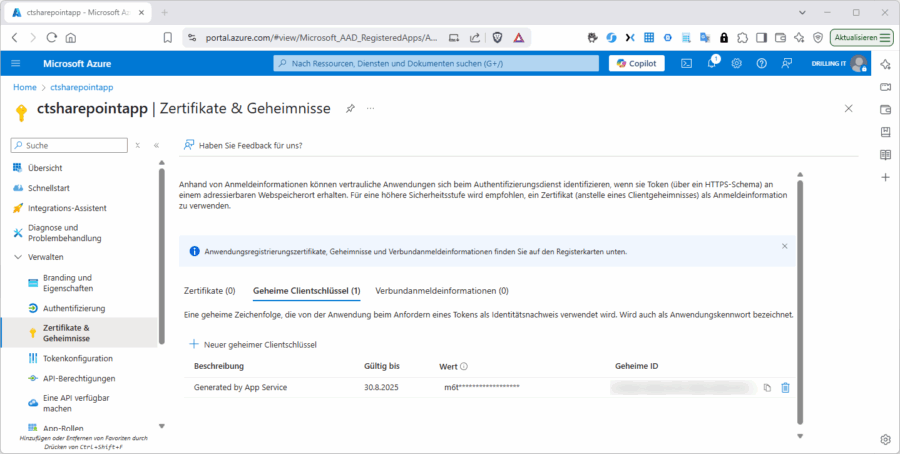Screen dimensions: 900x454
Task: Open browser sidebar reading list icon
Action: click(x=885, y=155)
